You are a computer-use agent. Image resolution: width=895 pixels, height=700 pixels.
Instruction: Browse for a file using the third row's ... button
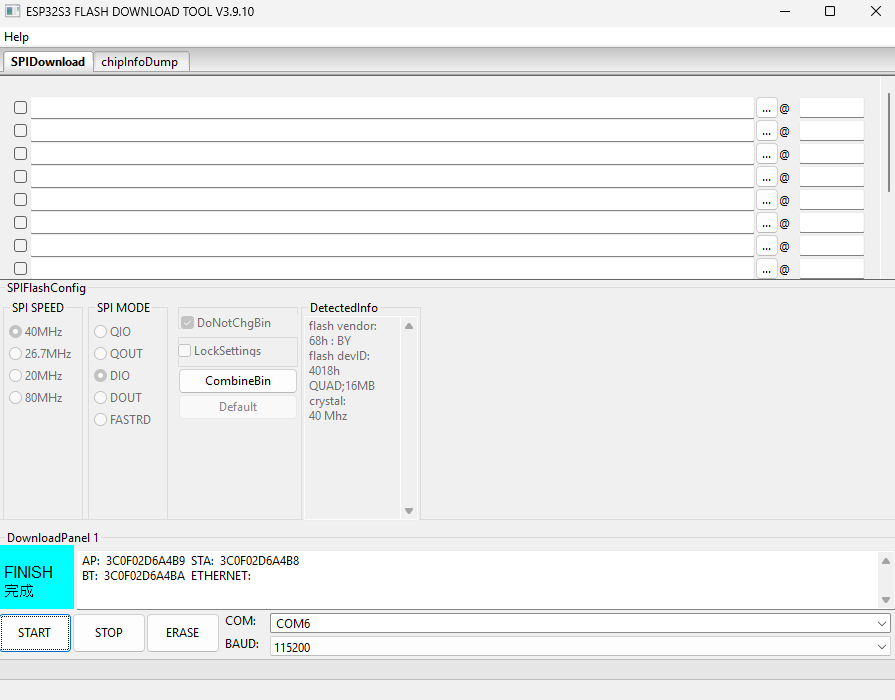(767, 154)
